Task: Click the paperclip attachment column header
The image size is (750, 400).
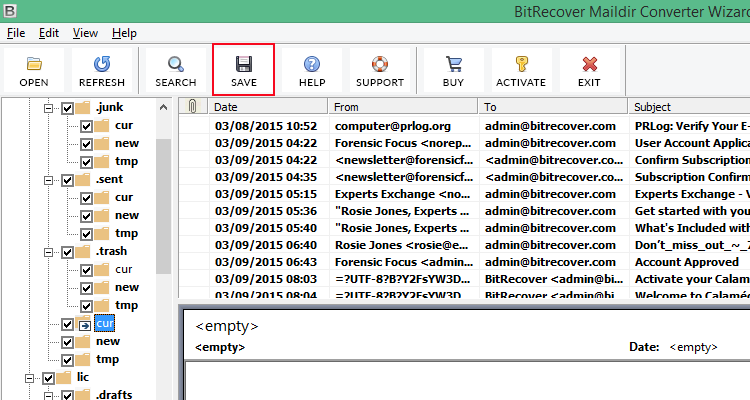Action: (x=193, y=107)
